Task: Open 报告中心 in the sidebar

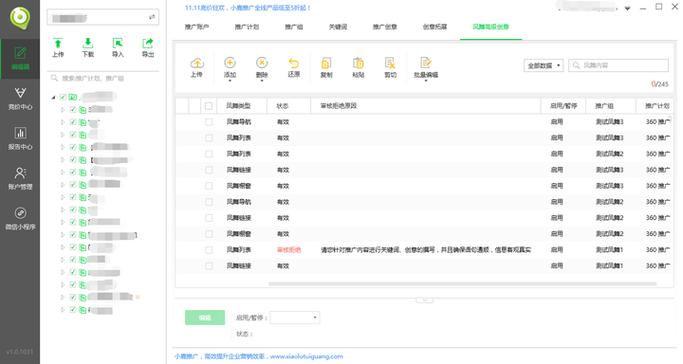Action: (20, 138)
